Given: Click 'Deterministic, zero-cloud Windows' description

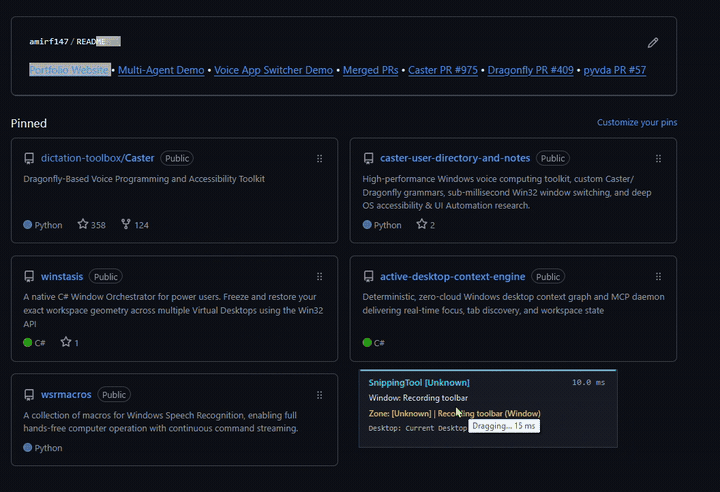Looking at the screenshot, I should pyautogui.click(x=513, y=304).
